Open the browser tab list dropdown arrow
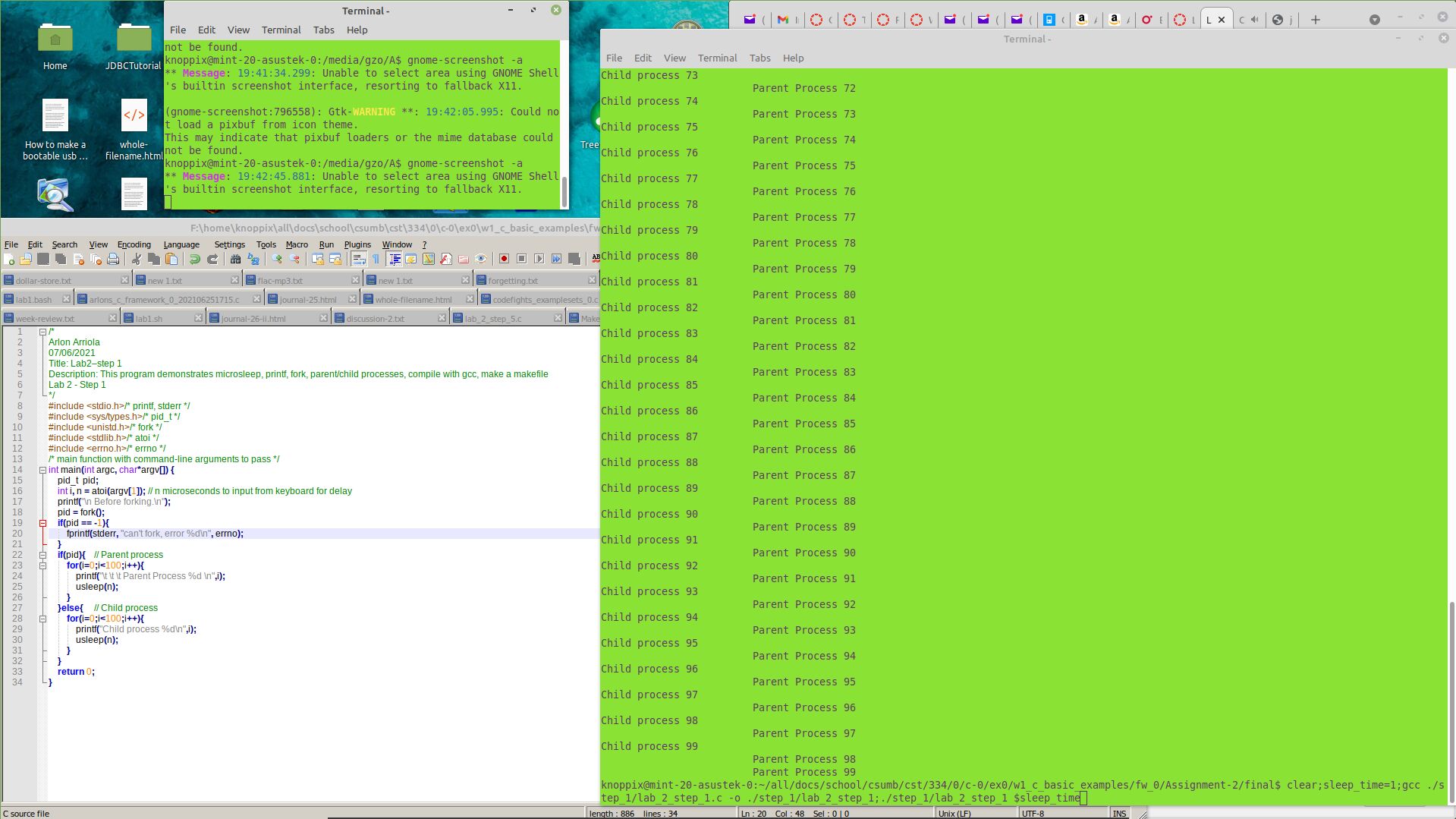 click(x=1374, y=20)
